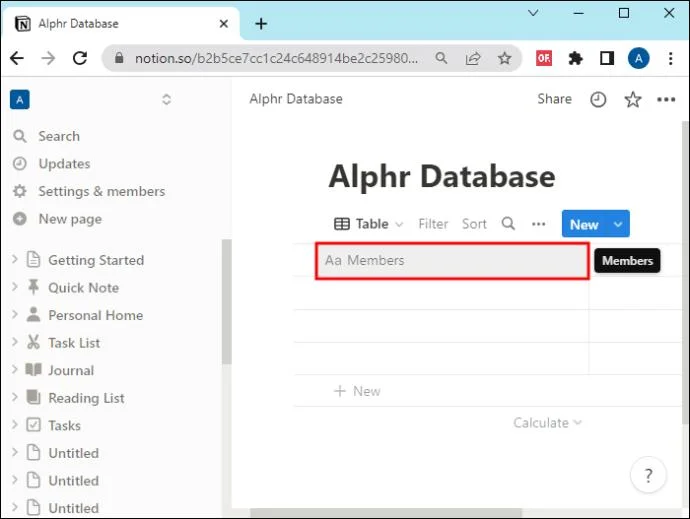Open Updates in the sidebar
The height and width of the screenshot is (519, 690).
coord(64,164)
